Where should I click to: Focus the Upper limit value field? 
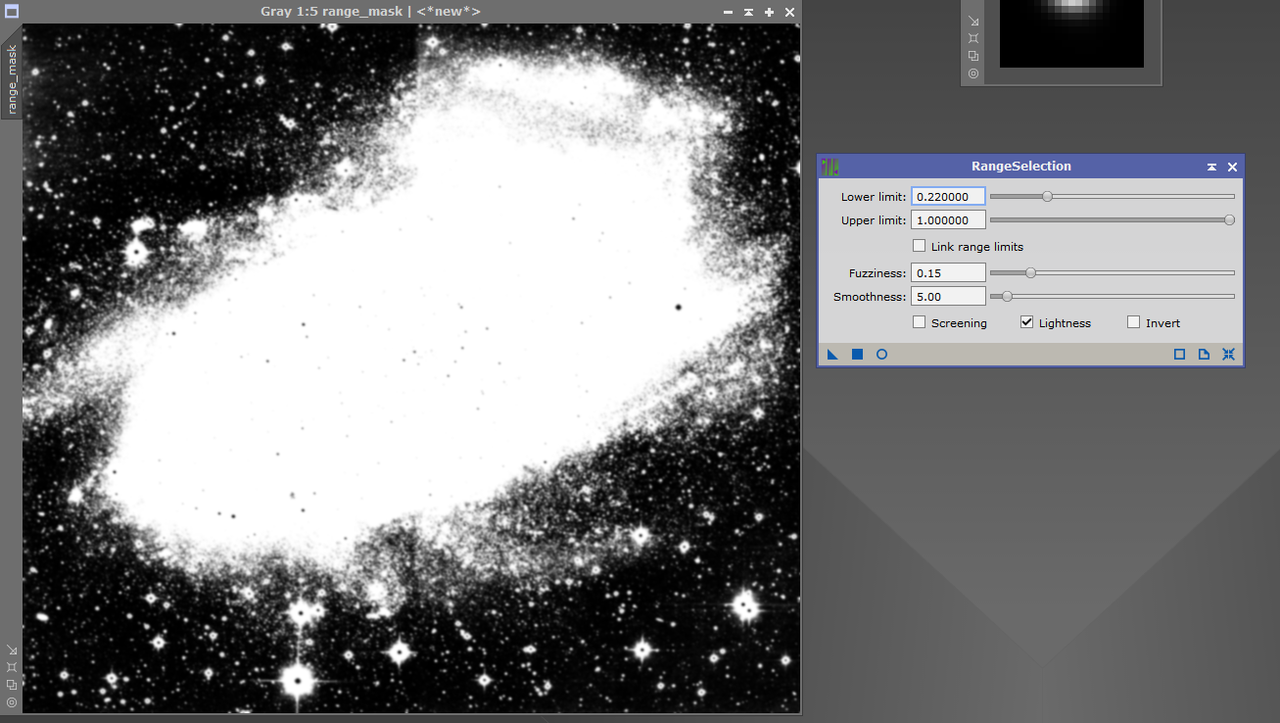(948, 220)
